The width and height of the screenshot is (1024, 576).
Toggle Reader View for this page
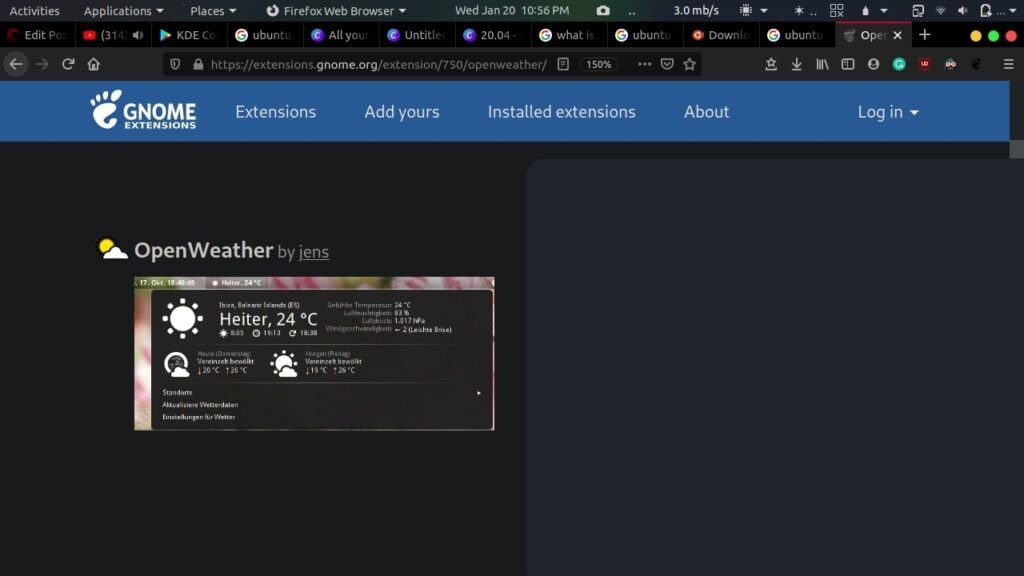click(x=563, y=64)
